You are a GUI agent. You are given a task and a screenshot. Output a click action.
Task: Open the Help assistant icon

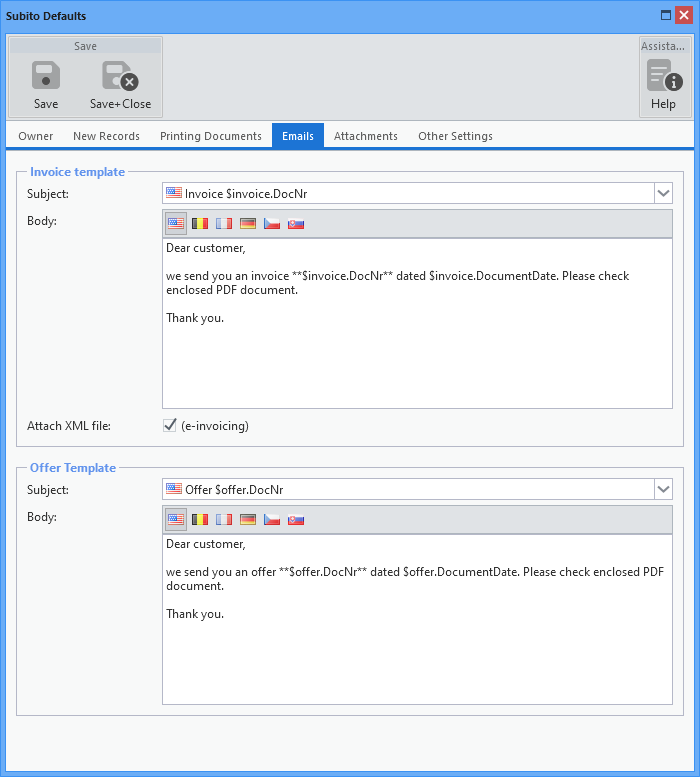pyautogui.click(x=664, y=75)
